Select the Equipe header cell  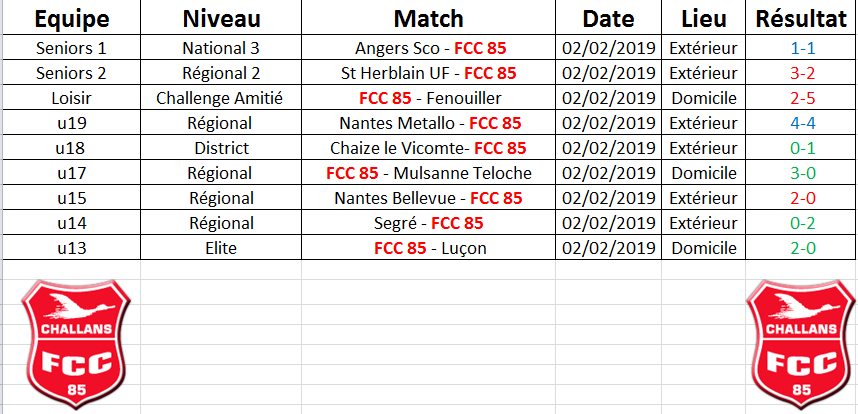(x=72, y=19)
